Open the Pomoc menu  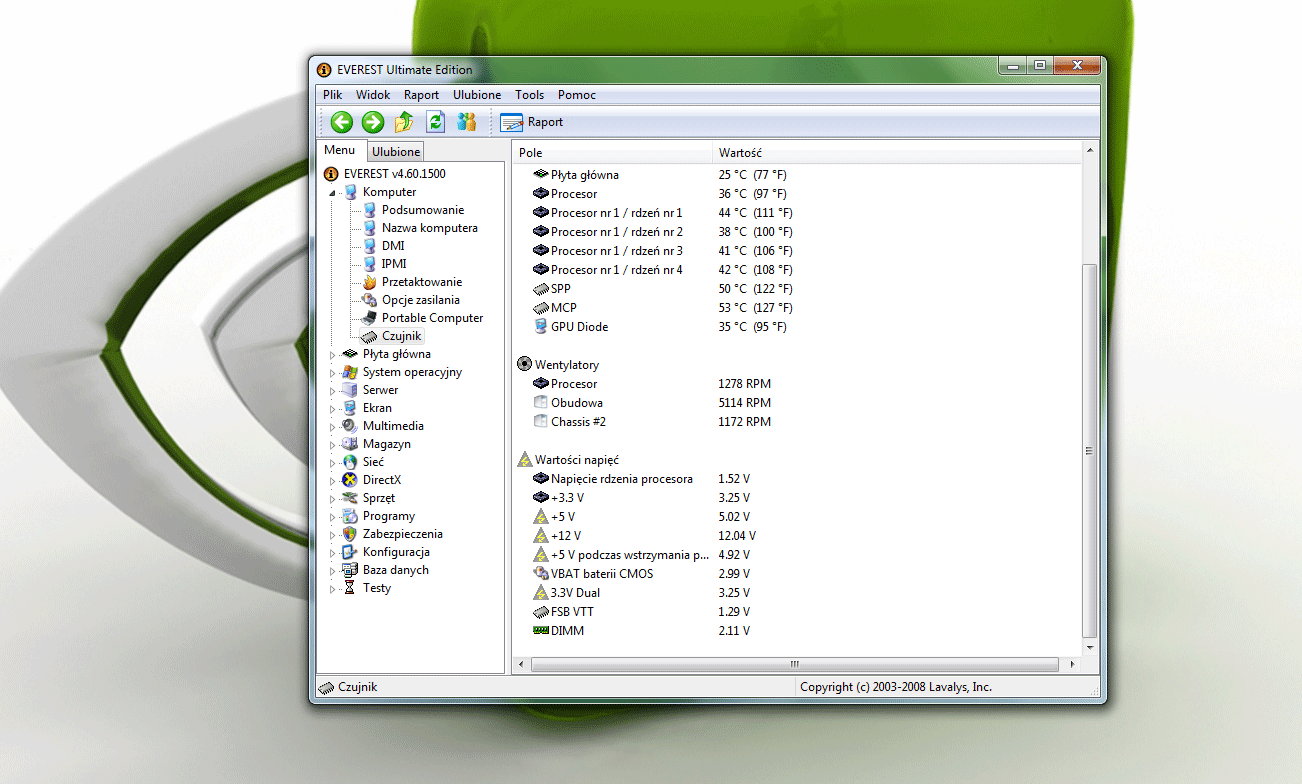[577, 95]
